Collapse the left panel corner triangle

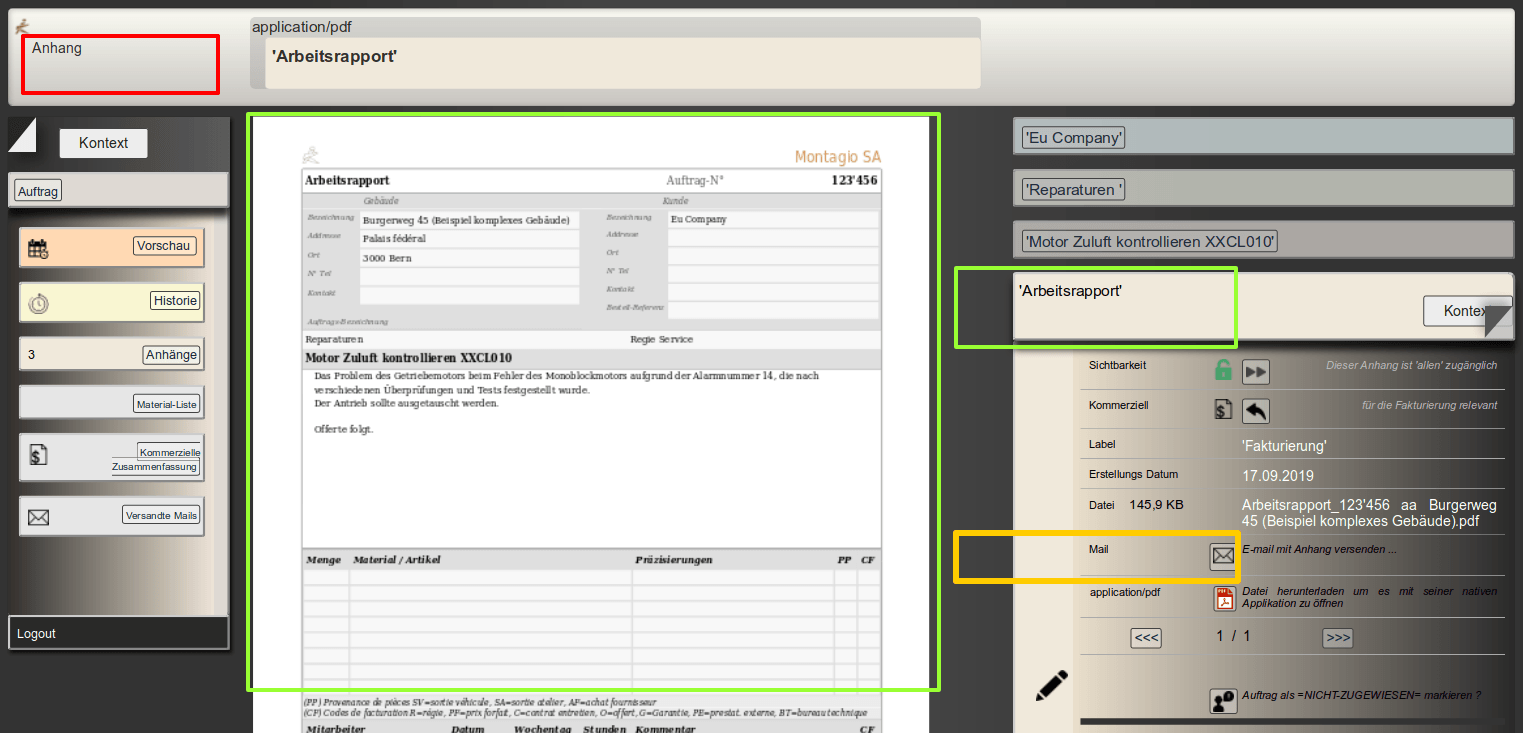[20, 134]
